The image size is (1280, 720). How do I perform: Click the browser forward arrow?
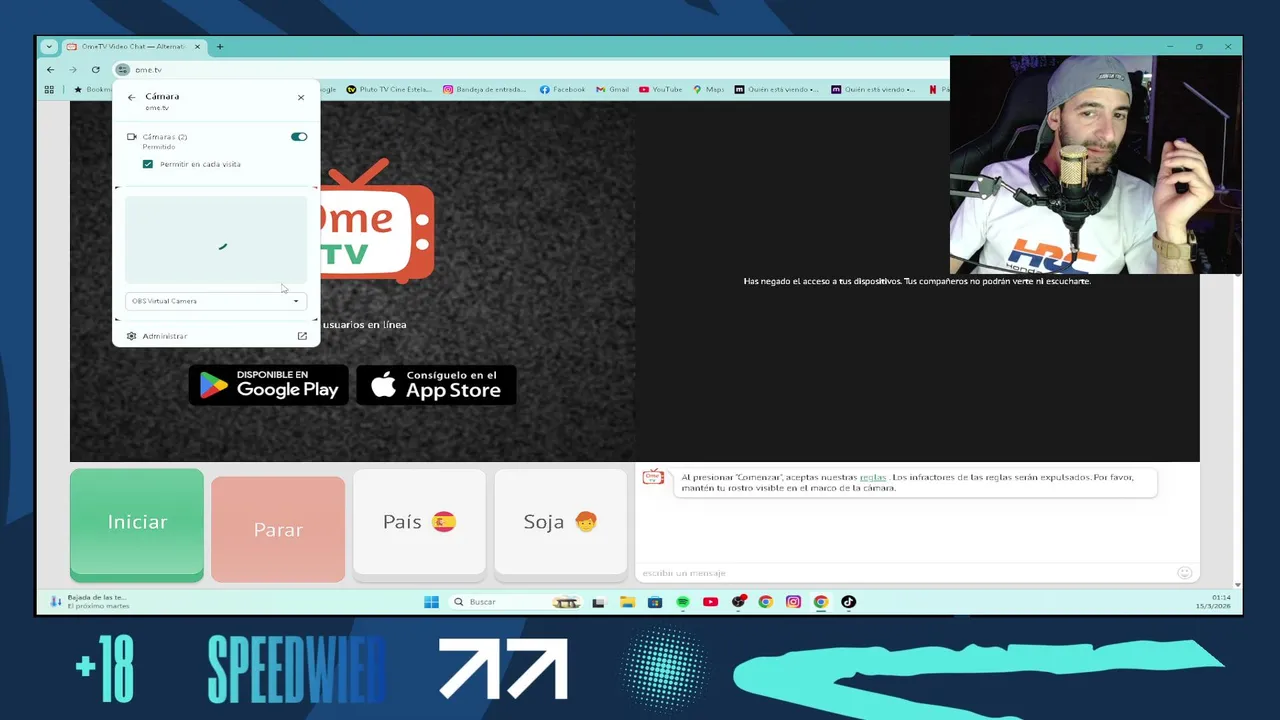tap(73, 70)
